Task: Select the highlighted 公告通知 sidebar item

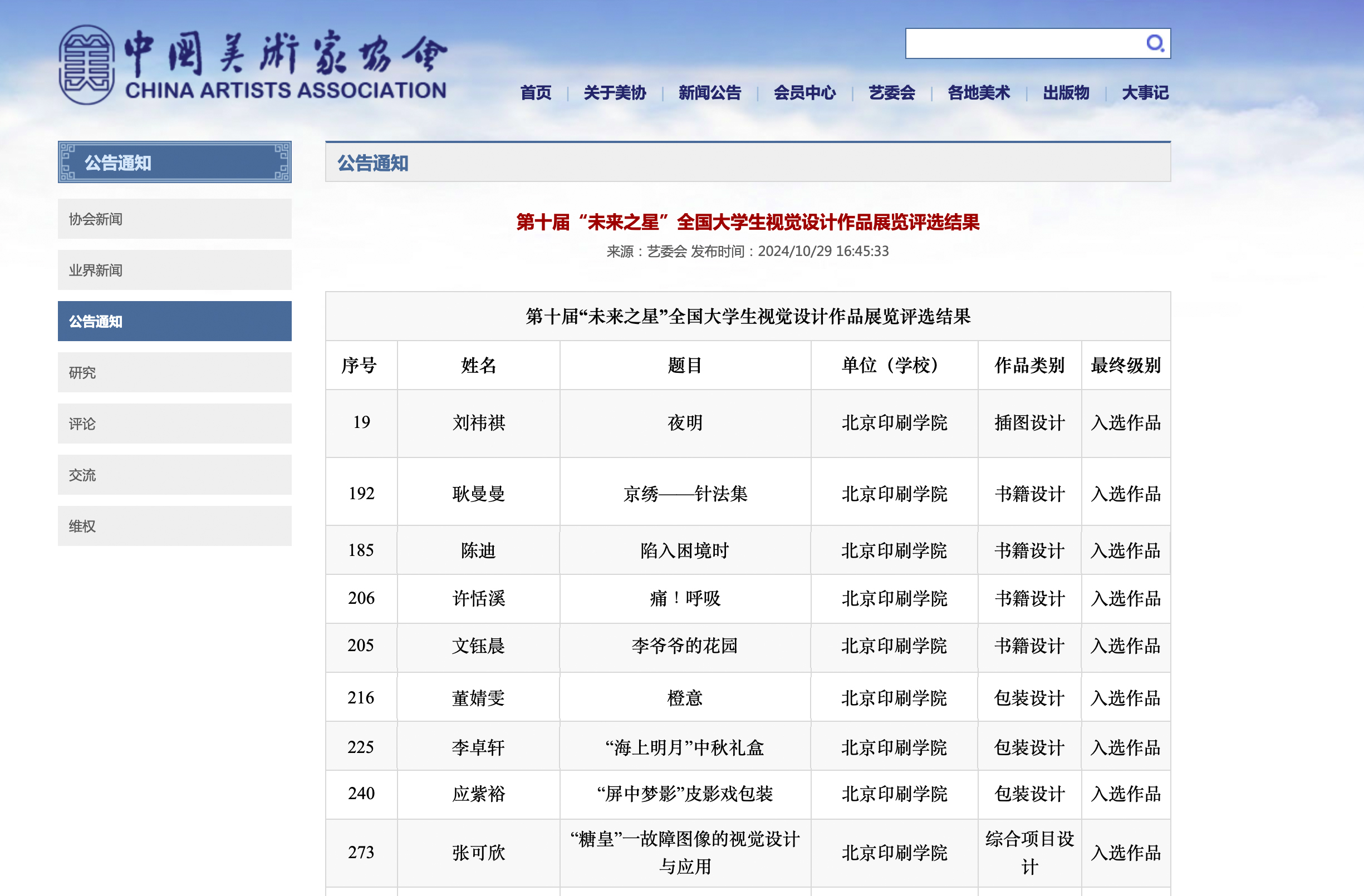Action: (x=174, y=321)
